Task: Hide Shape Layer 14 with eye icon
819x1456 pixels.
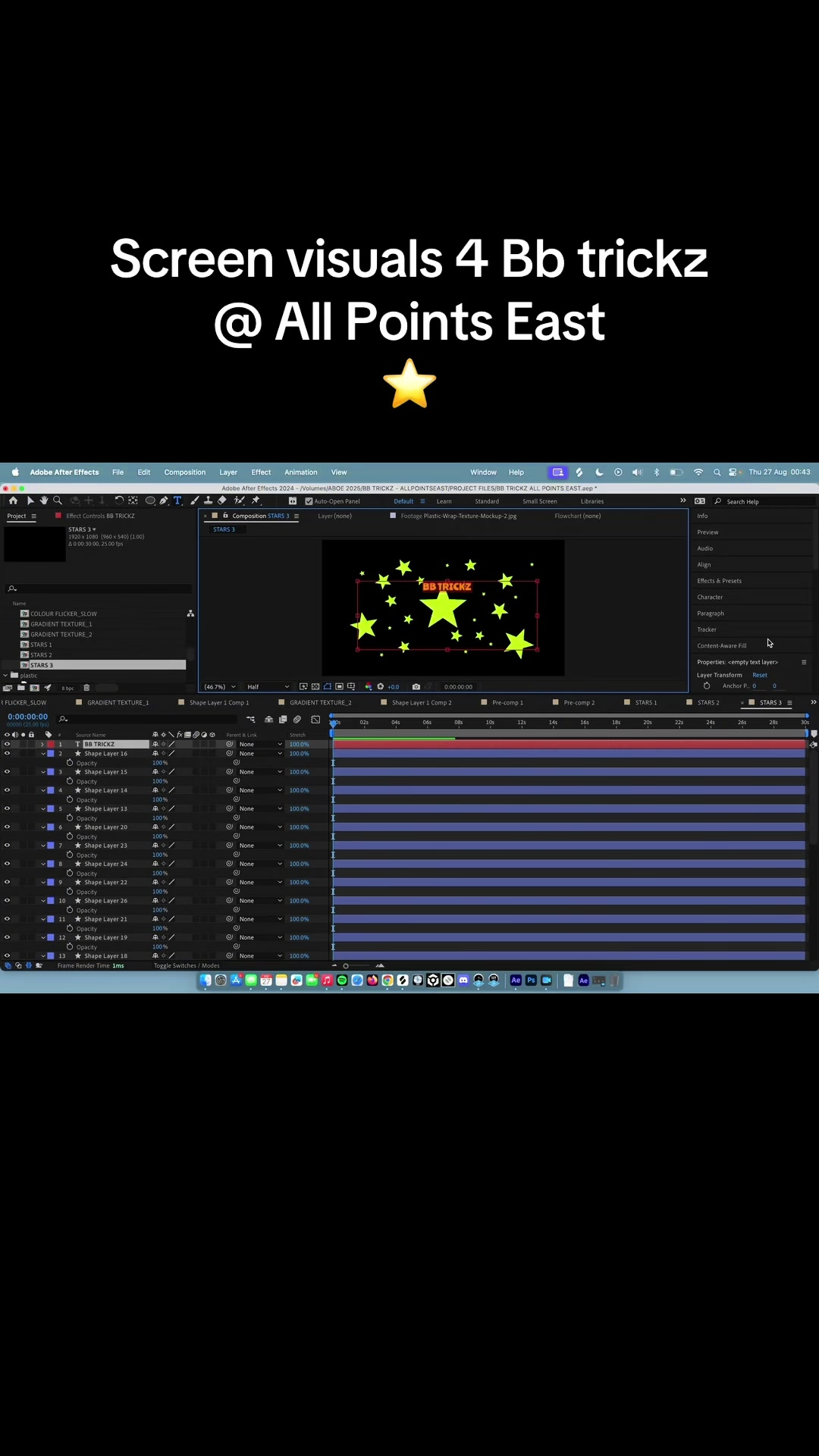Action: [7, 790]
